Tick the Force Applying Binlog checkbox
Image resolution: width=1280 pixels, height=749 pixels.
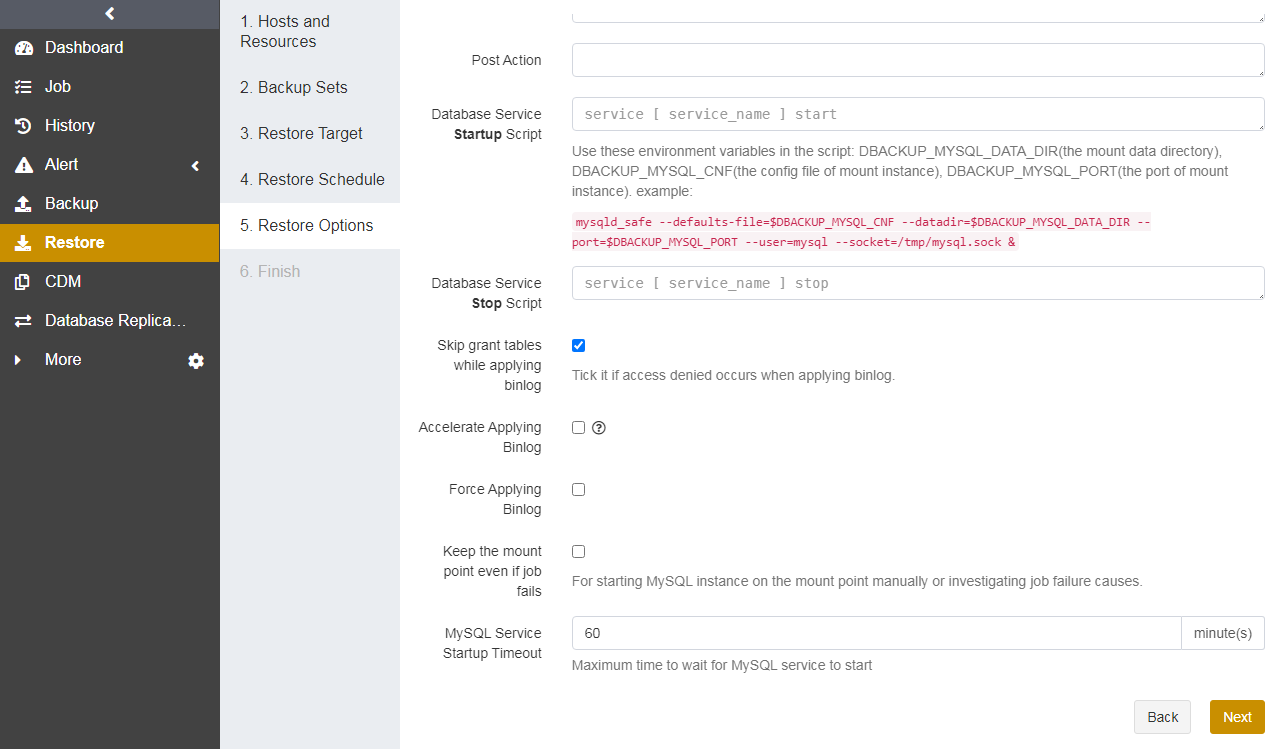[578, 490]
